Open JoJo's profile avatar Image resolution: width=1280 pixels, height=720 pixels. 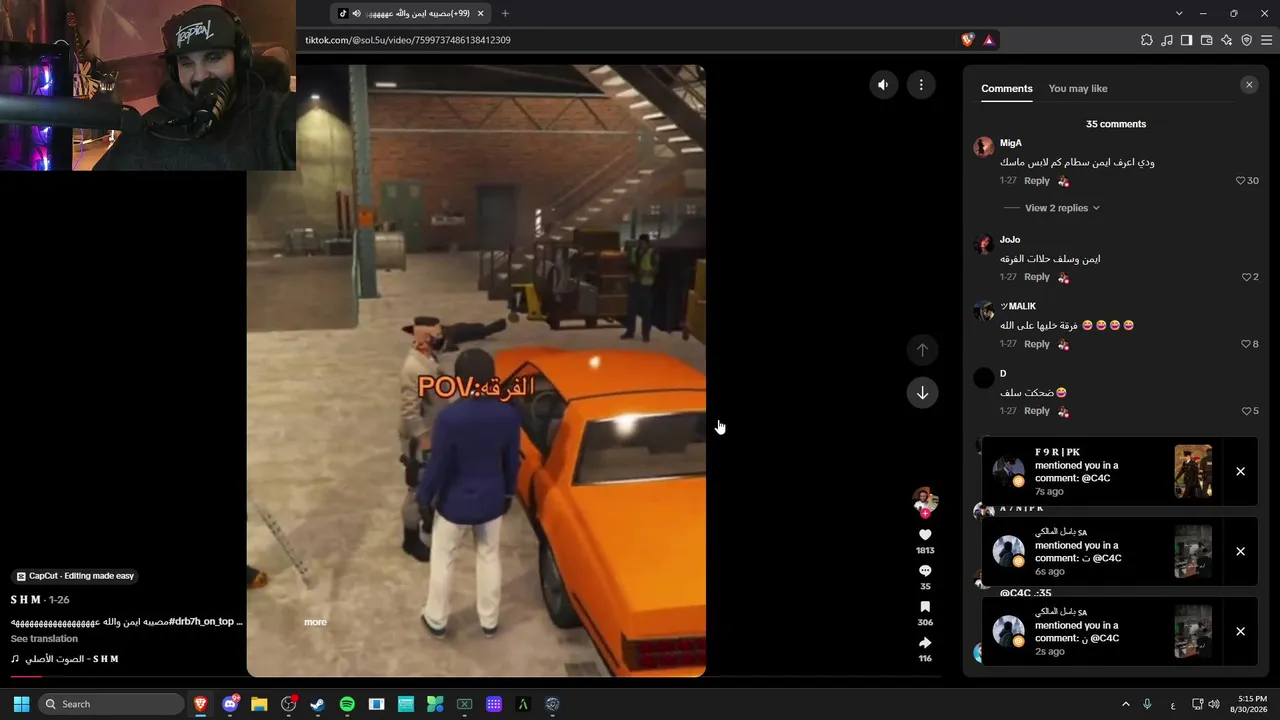click(x=983, y=244)
